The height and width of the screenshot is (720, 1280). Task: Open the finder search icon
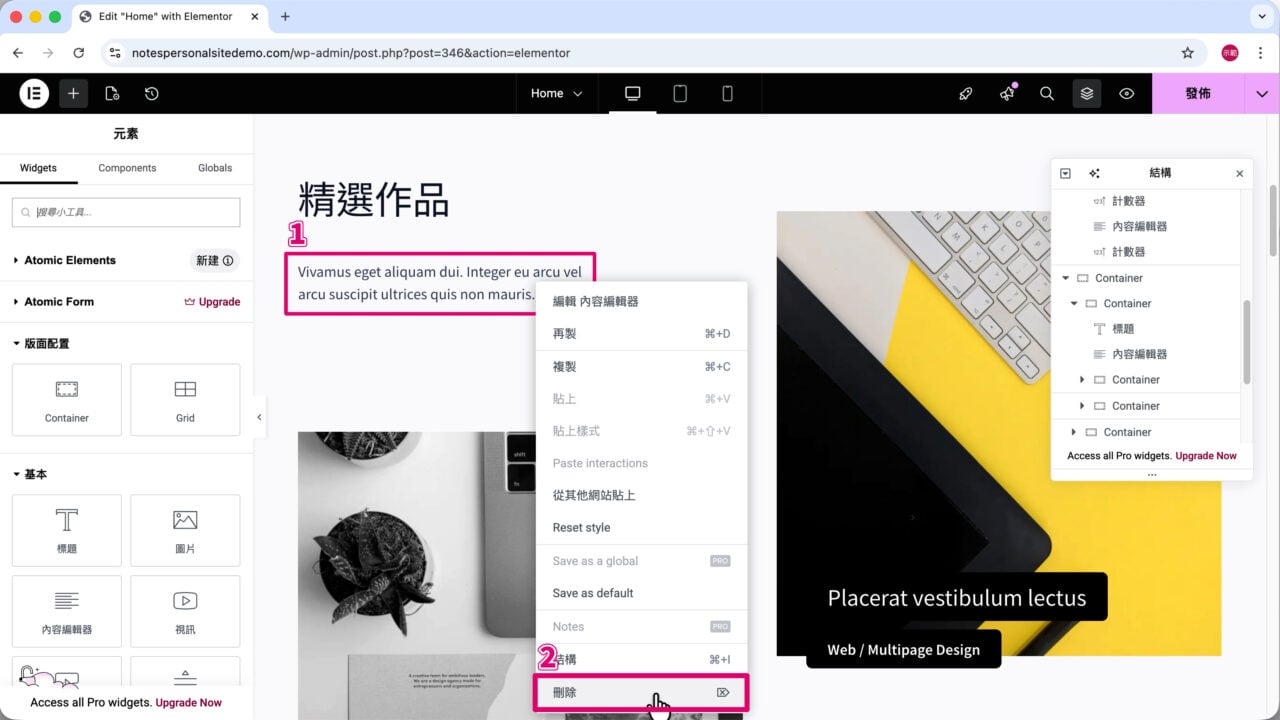(1046, 93)
